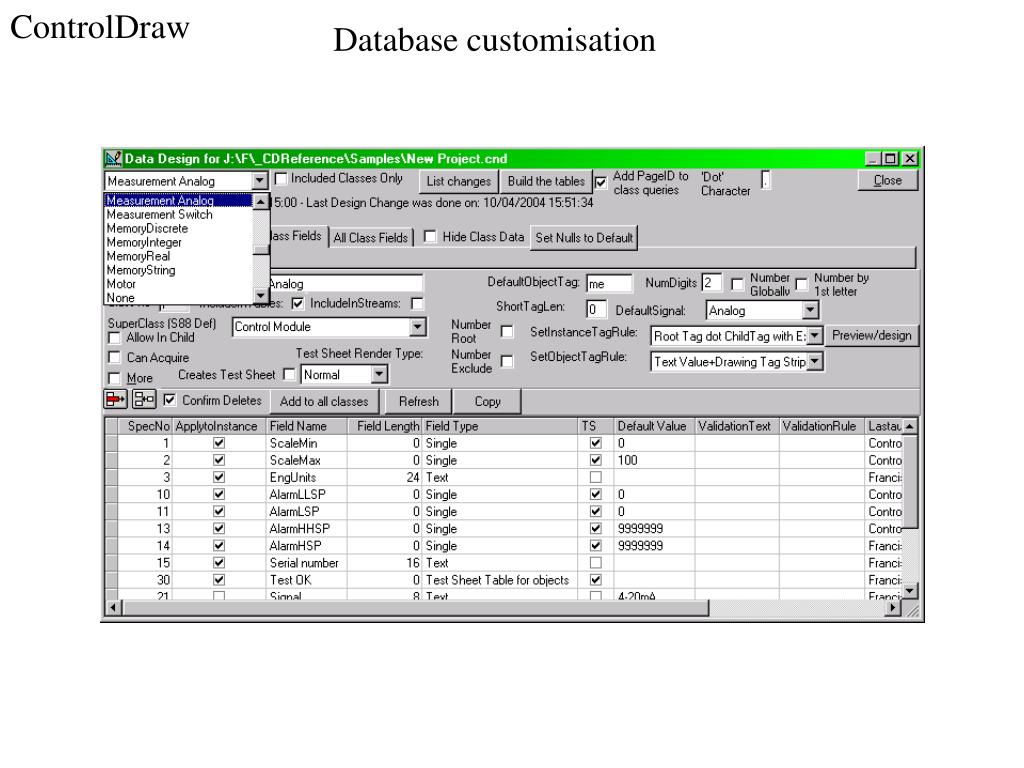Viewport: 1024px width, 768px height.
Task: Click the Copy button
Action: point(487,401)
